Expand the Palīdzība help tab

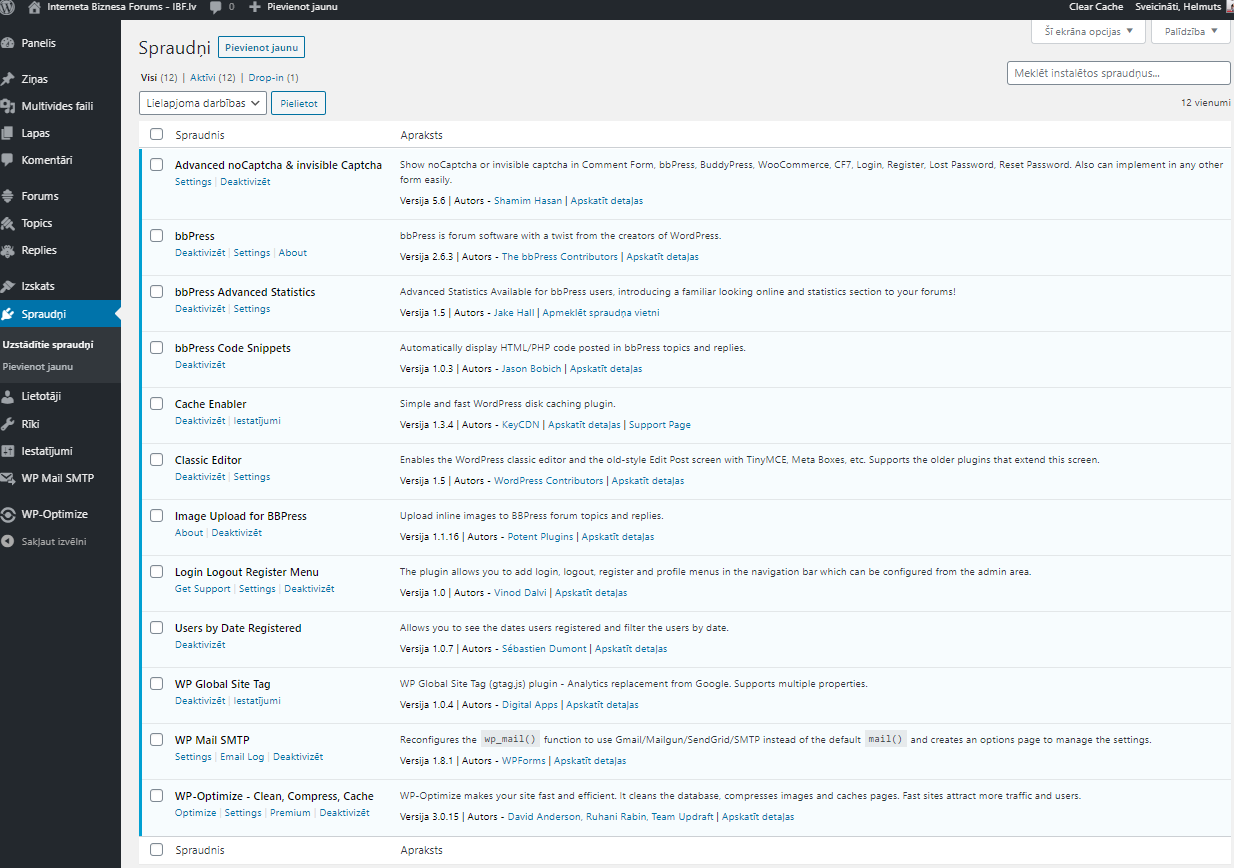[1190, 32]
